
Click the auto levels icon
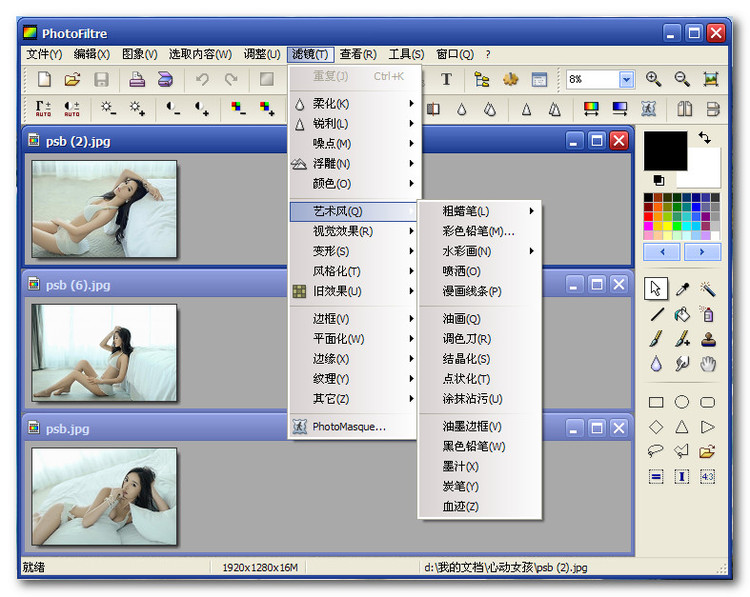click(43, 108)
